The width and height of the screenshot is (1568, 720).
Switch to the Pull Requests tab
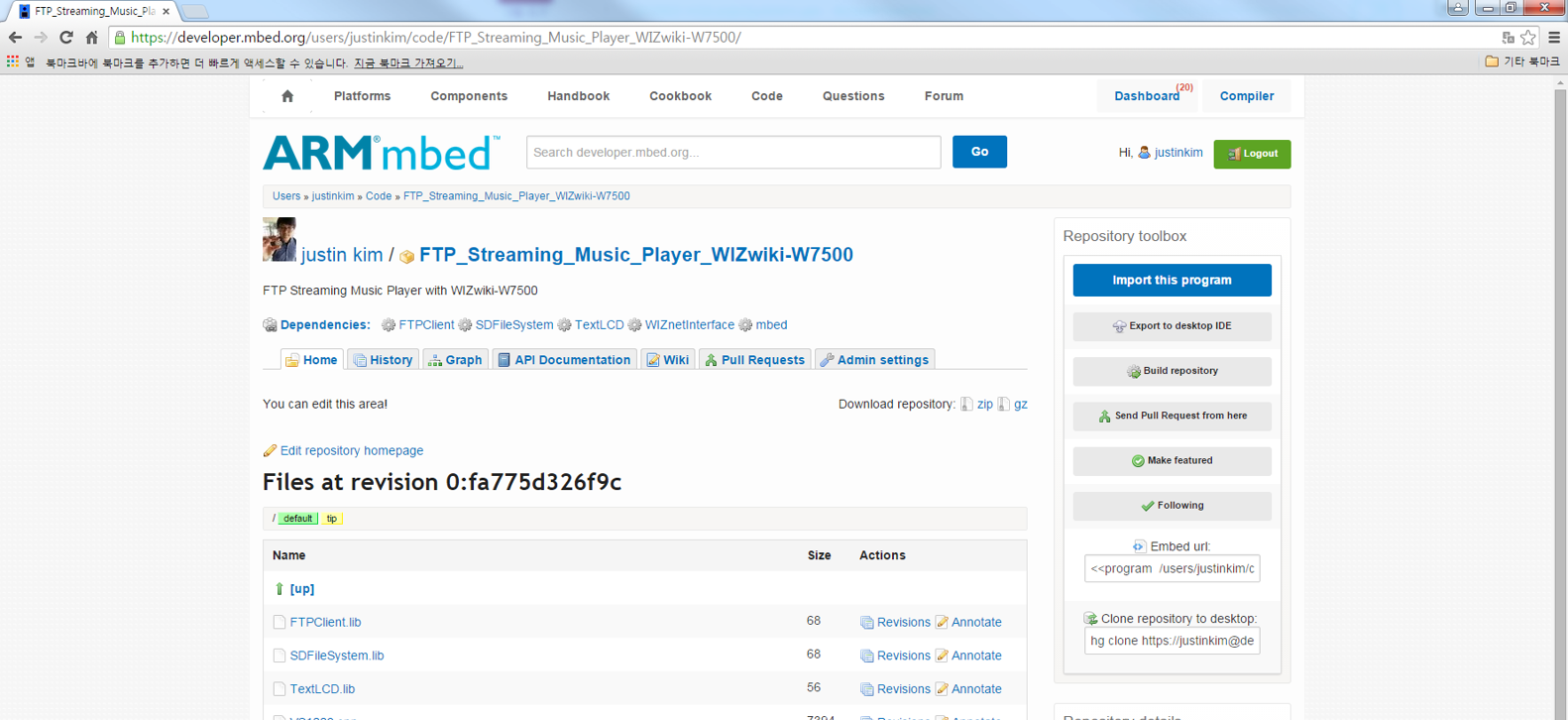754,360
